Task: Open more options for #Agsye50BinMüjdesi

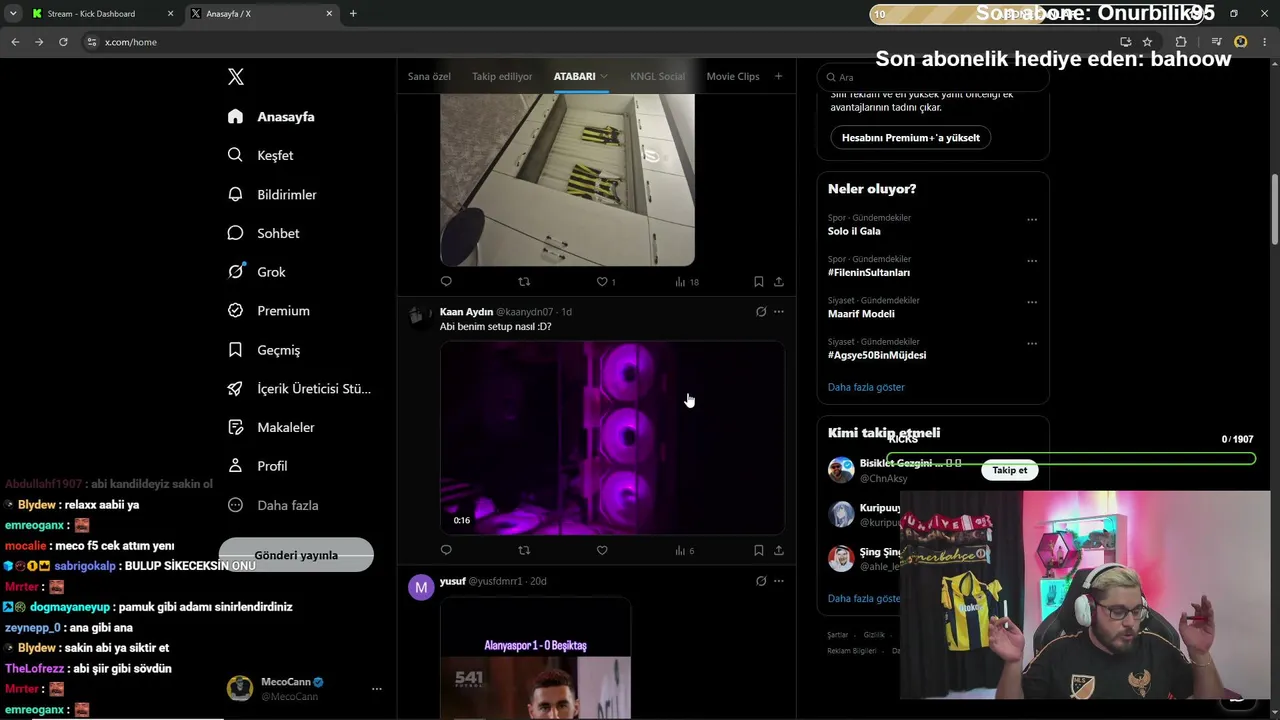Action: pyautogui.click(x=1032, y=343)
